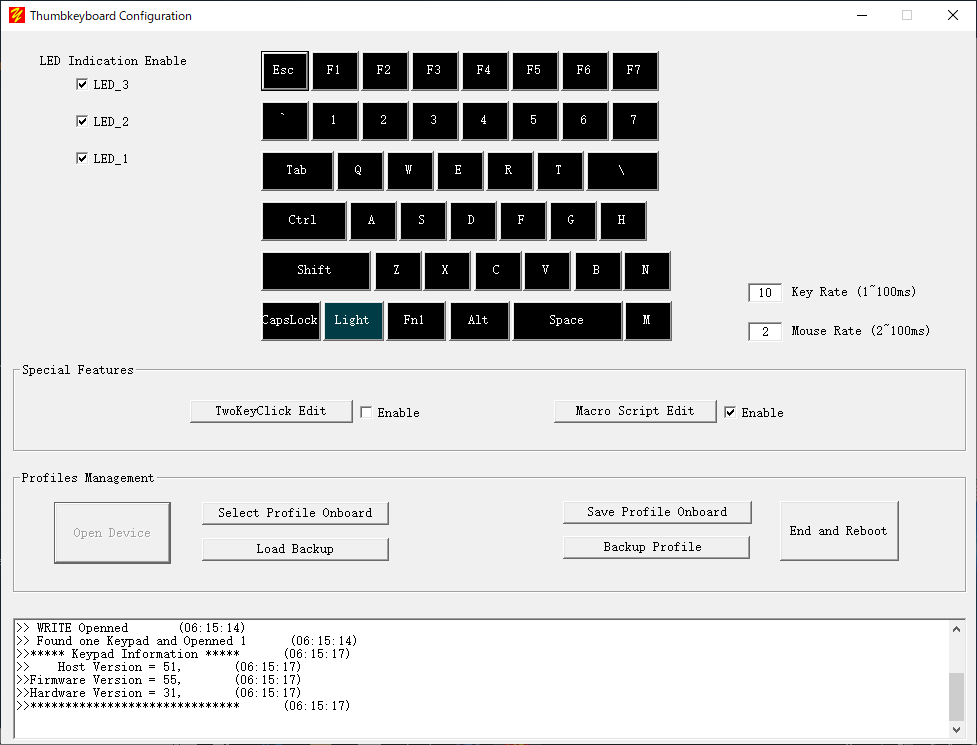Click the number 1 key
Image resolution: width=977 pixels, height=745 pixels.
coord(335,121)
